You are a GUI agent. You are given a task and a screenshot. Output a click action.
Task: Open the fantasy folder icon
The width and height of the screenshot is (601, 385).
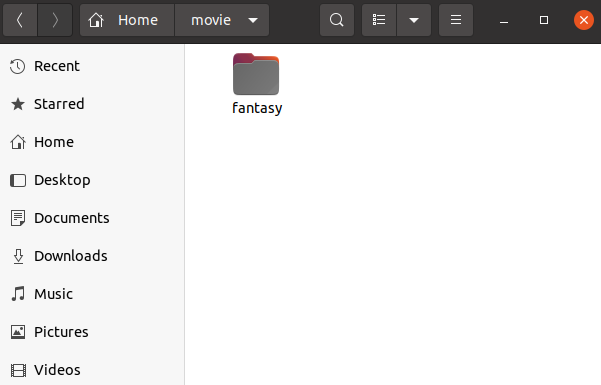256,74
